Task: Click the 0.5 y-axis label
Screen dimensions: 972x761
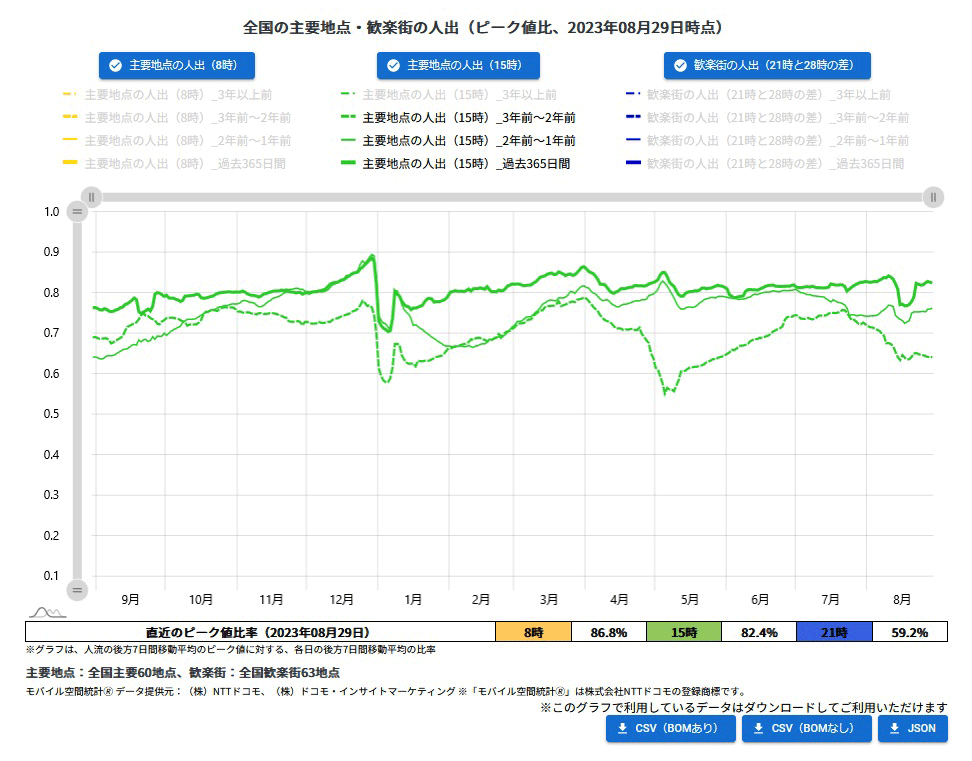Action: pos(51,414)
